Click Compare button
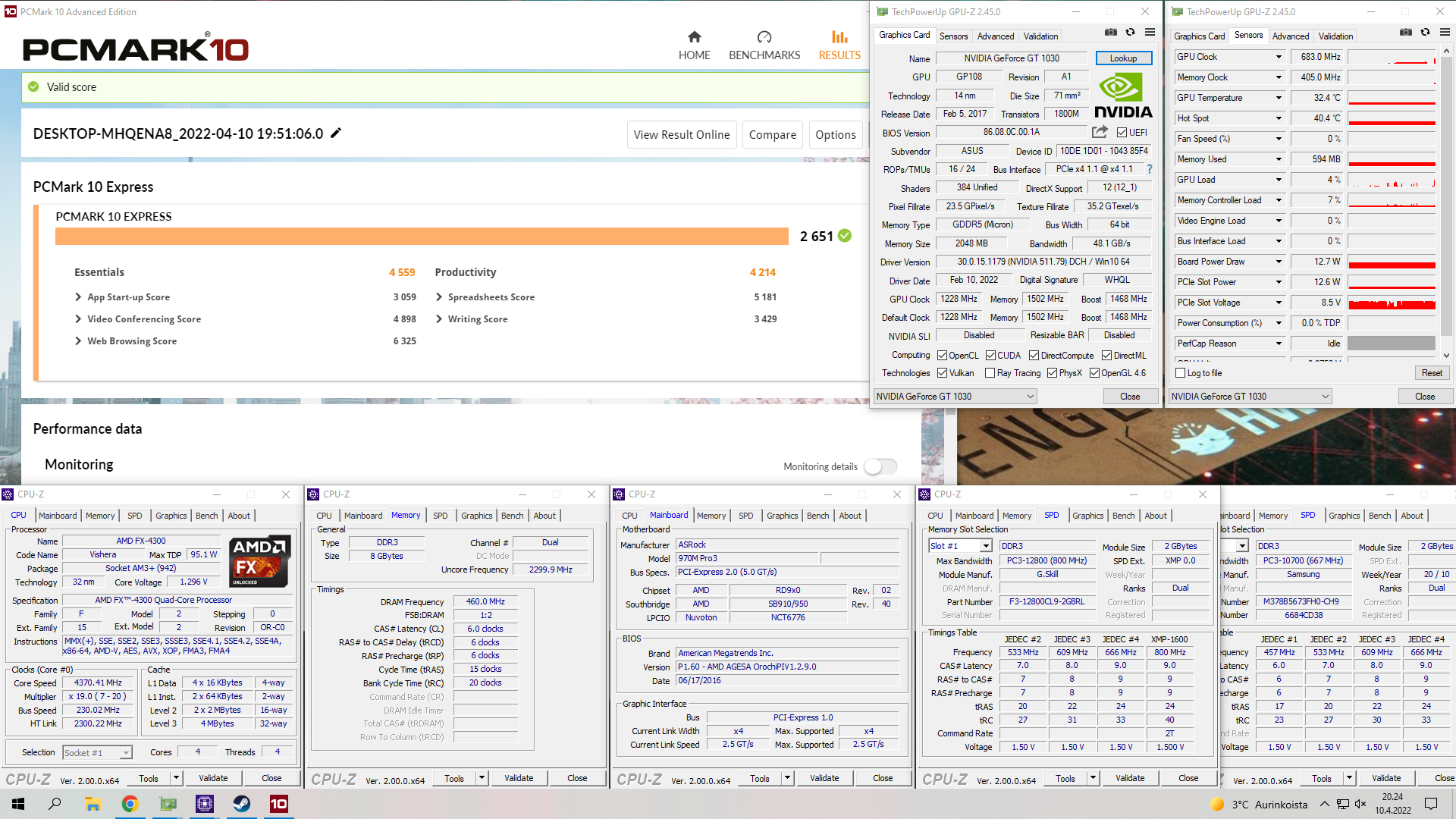The height and width of the screenshot is (819, 1456). [x=772, y=135]
